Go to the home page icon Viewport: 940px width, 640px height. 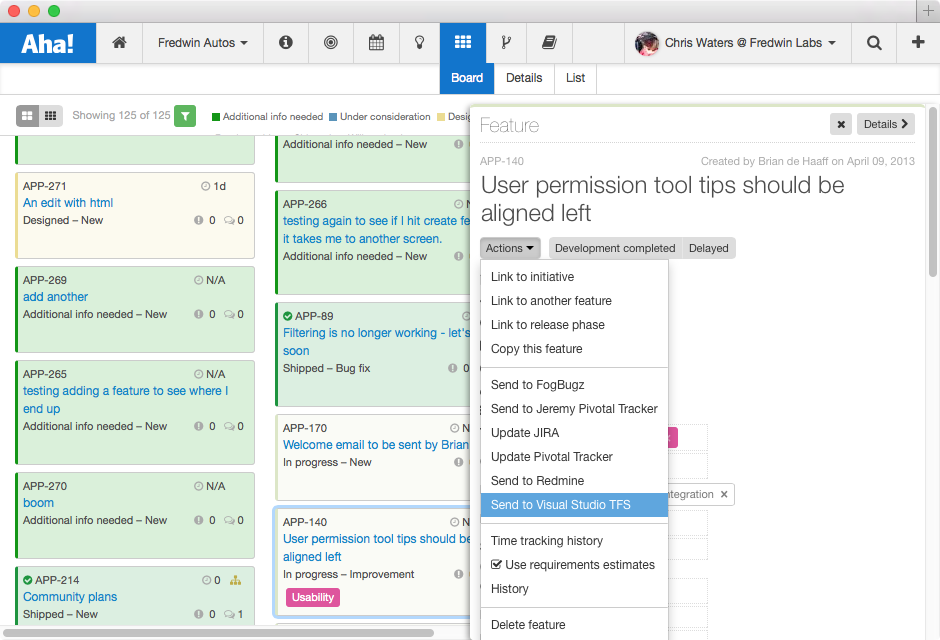[x=119, y=43]
